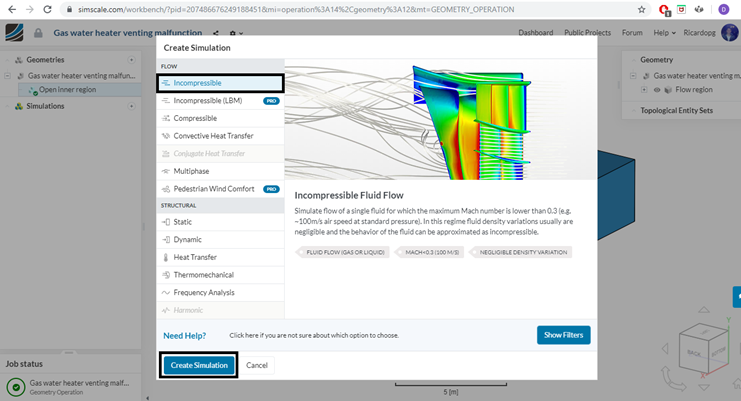Click the orientation cube top arrow
Viewport: 741px width, 401px height.
(x=704, y=310)
